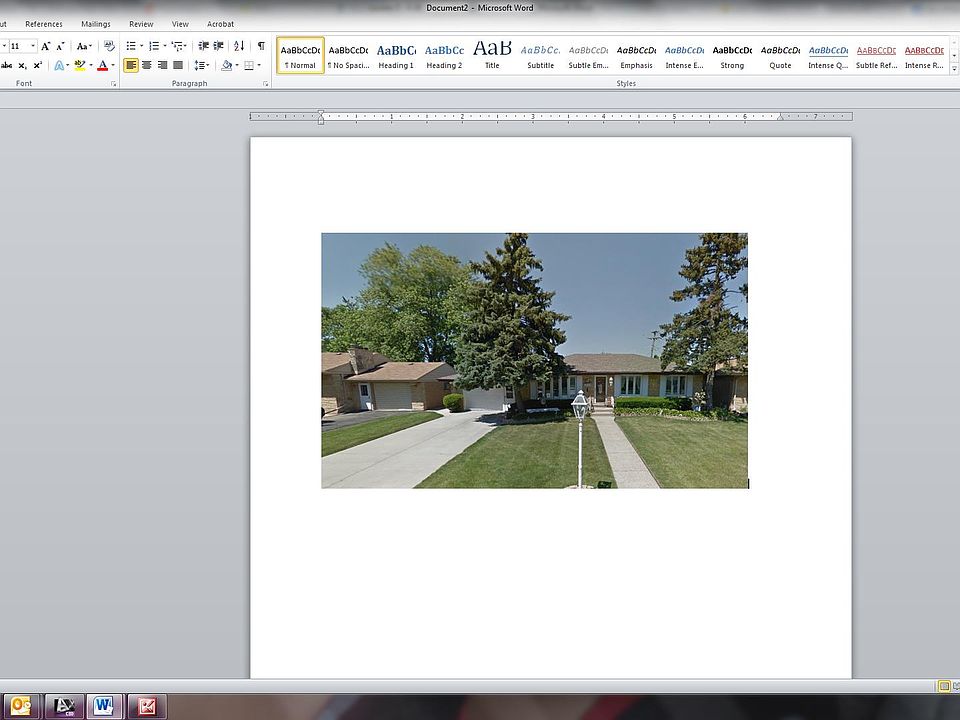Click the Bullets list icon
The image size is (960, 720).
click(130, 46)
